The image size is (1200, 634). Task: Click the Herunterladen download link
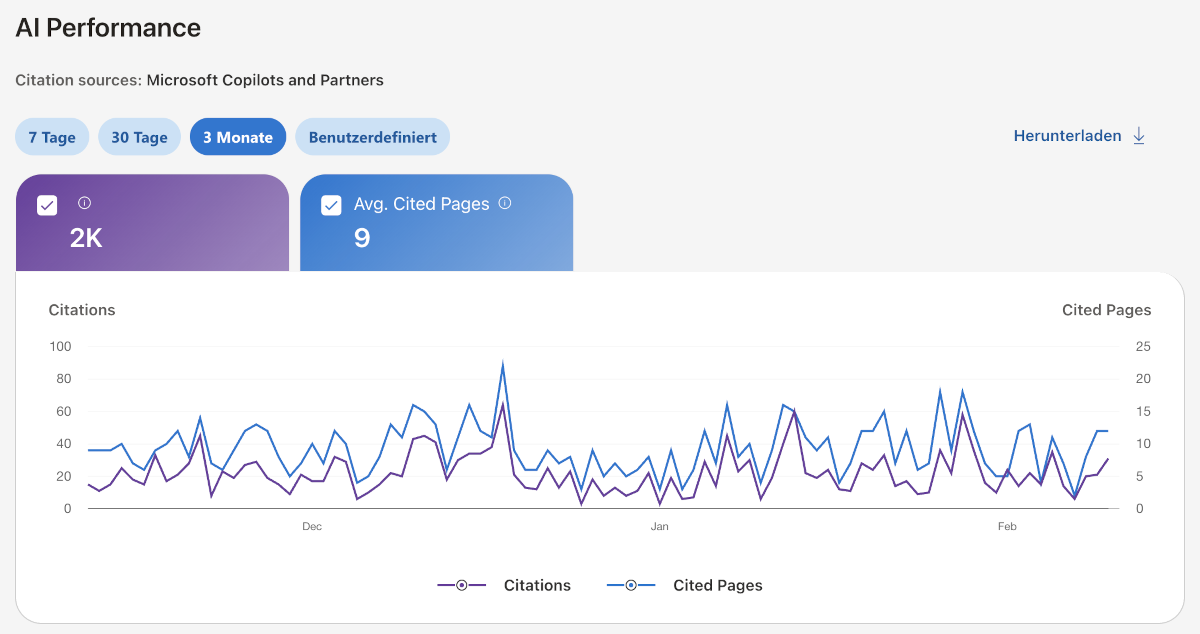click(x=1068, y=136)
